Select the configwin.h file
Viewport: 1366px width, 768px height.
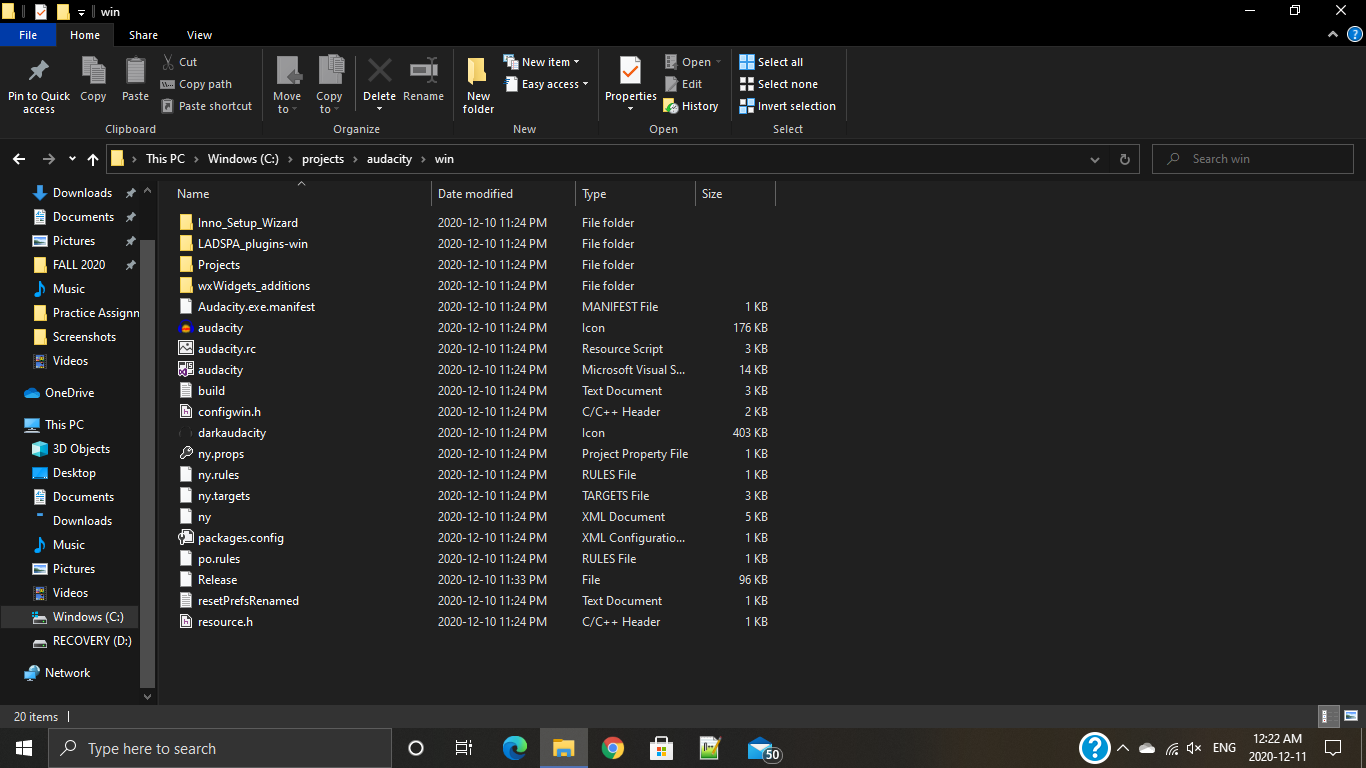pyautogui.click(x=229, y=412)
